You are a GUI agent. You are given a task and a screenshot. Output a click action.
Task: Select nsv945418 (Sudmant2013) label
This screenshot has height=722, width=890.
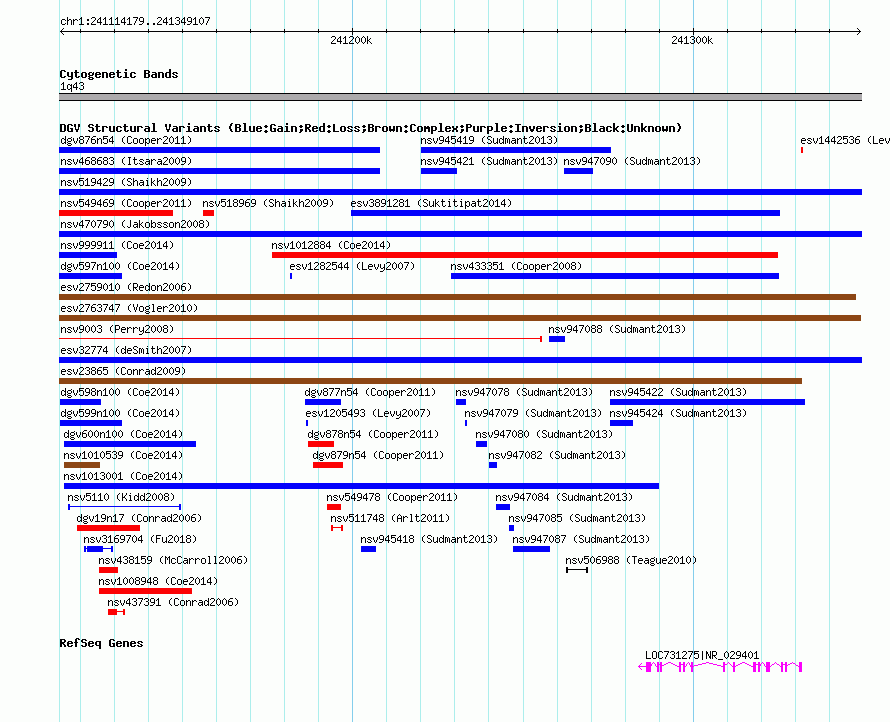tap(429, 539)
